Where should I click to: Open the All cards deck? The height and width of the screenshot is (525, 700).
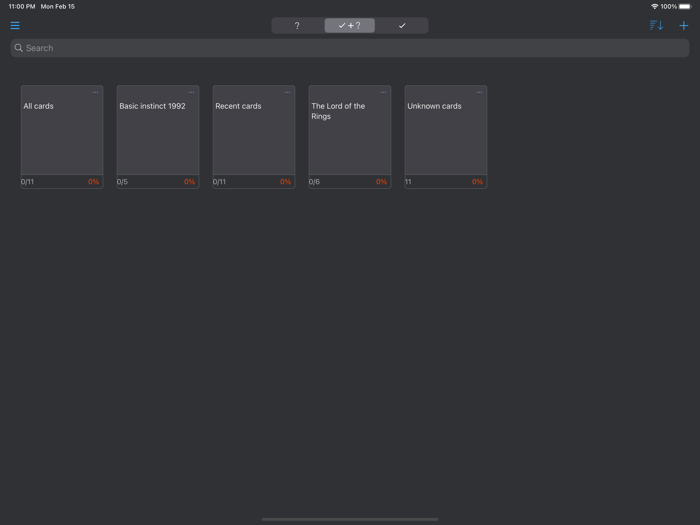pyautogui.click(x=62, y=135)
